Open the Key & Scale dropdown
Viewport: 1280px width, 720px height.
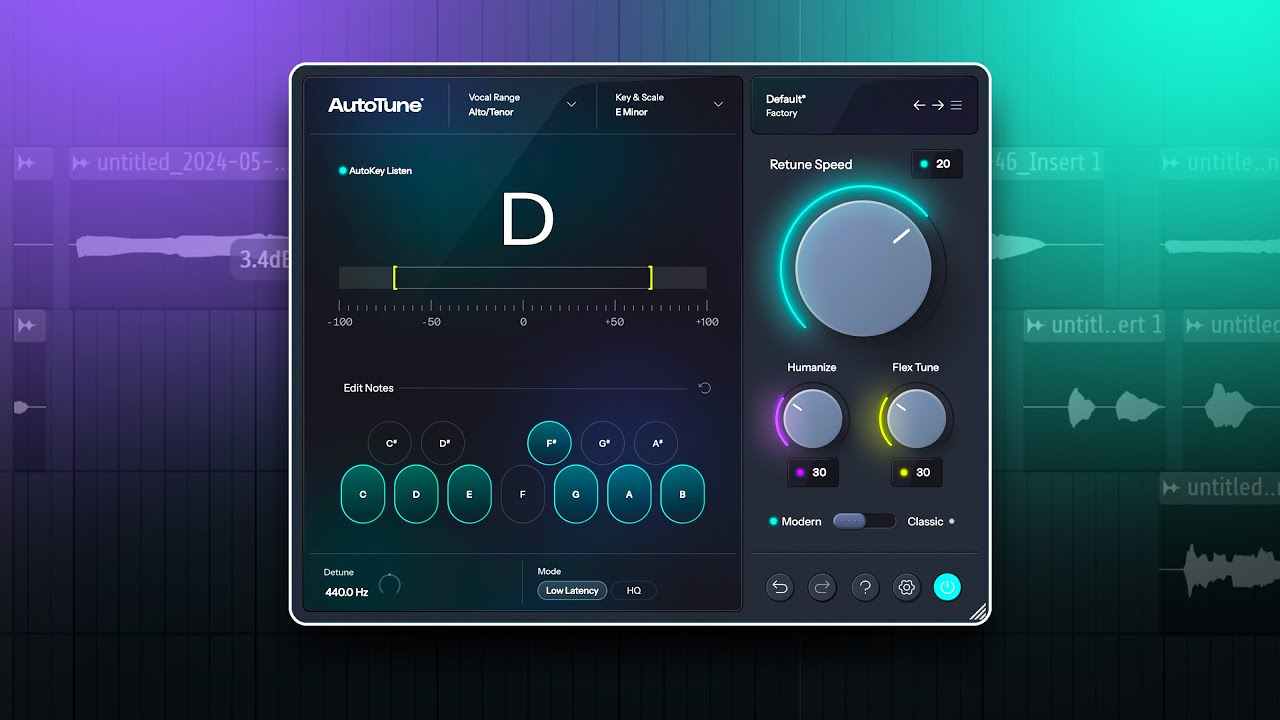(669, 105)
